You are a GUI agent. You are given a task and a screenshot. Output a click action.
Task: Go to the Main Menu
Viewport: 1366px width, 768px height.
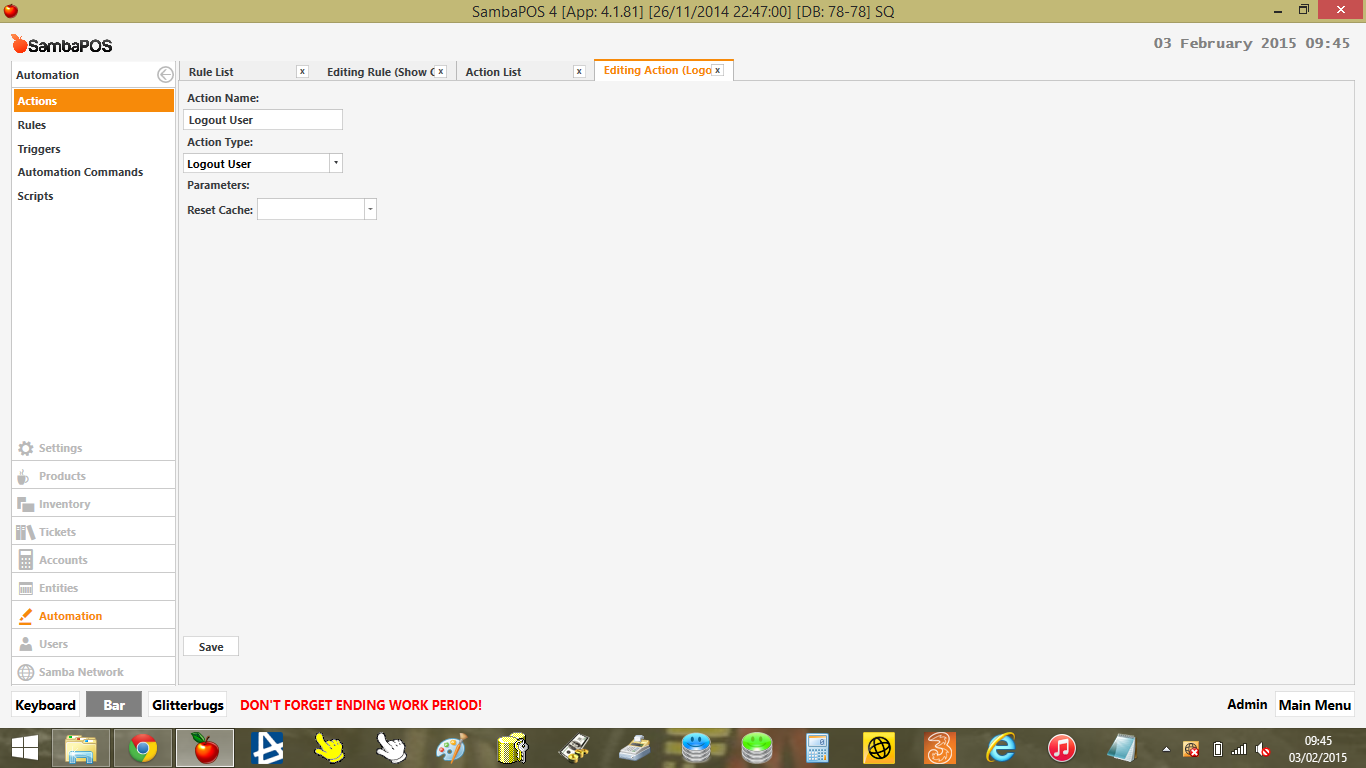click(x=1314, y=705)
